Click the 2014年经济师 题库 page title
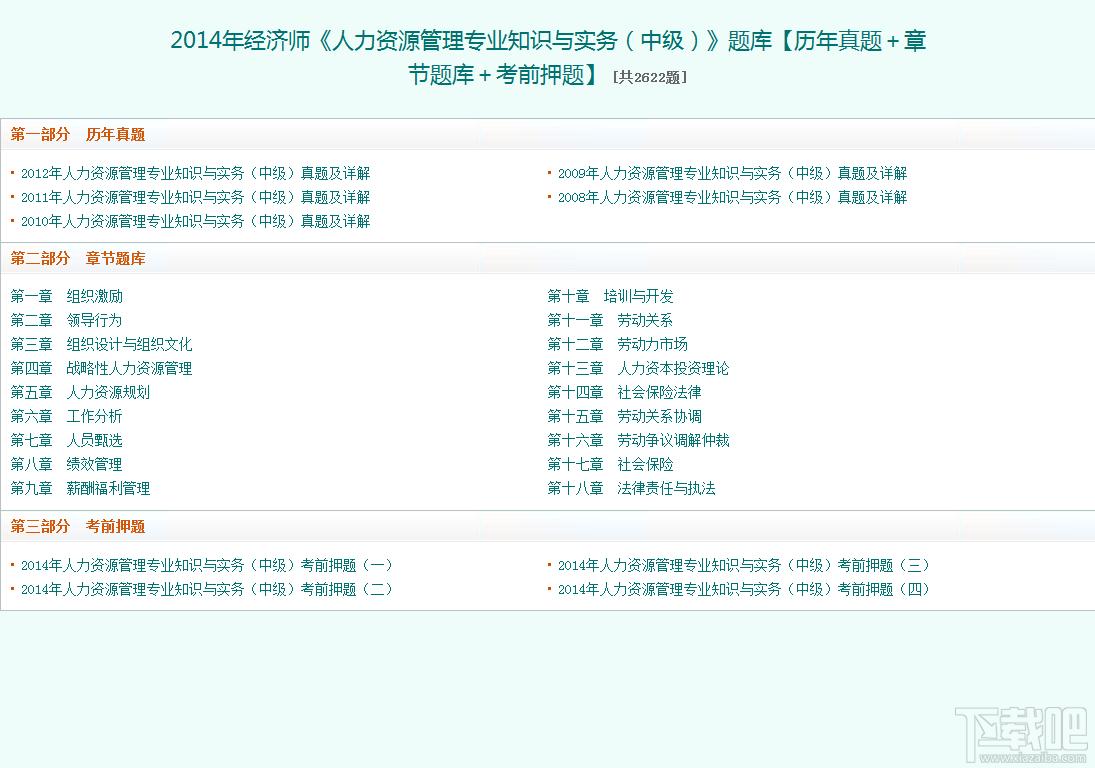 click(x=548, y=57)
